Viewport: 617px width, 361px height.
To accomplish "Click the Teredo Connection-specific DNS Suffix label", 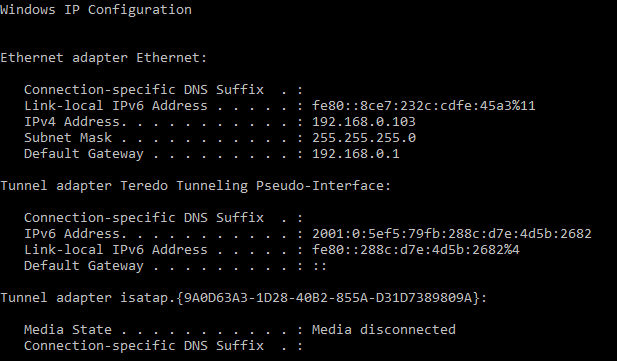I will (x=144, y=218).
